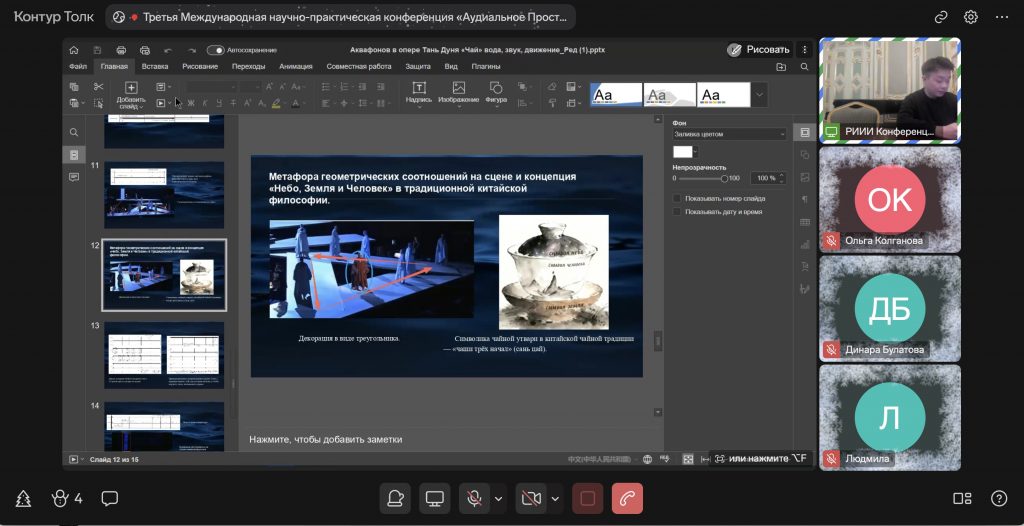Toggle the Автосохранение switch
This screenshot has height=526, width=1024.
(215, 50)
